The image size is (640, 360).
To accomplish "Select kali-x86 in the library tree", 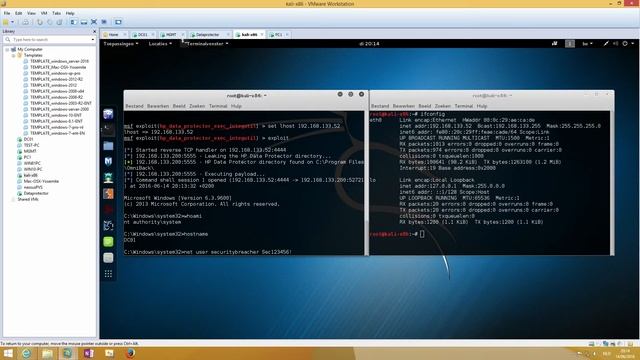I will click(31, 175).
